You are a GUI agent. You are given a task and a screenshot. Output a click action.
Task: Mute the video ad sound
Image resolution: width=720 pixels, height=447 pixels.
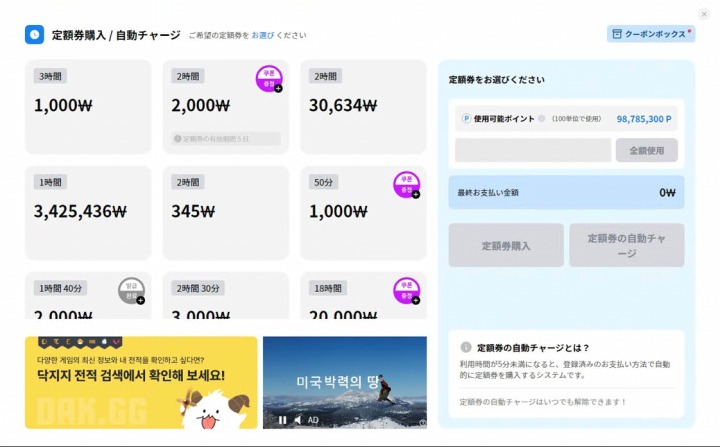[298, 419]
